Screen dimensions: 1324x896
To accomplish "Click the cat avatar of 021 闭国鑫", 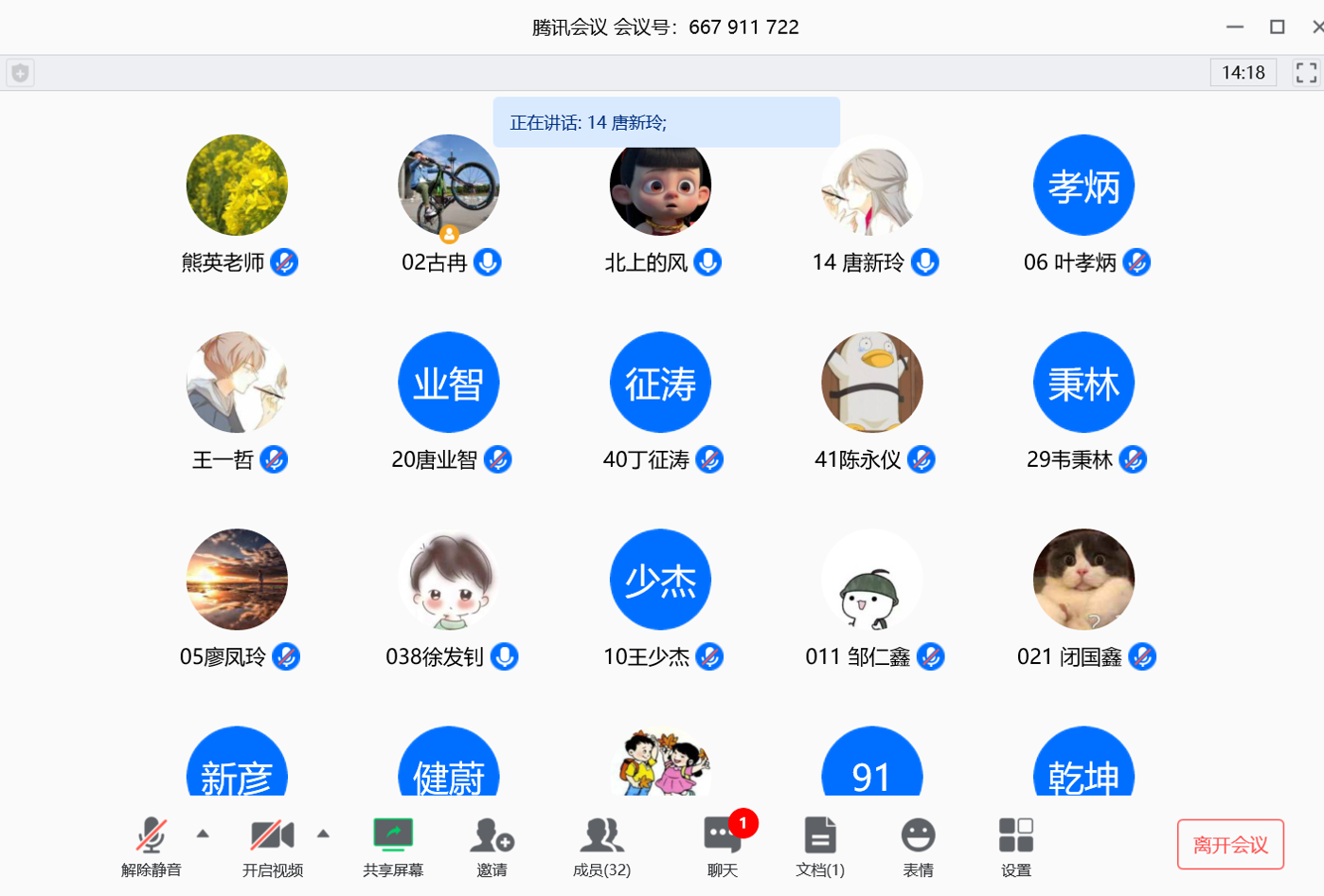I will coord(1083,579).
